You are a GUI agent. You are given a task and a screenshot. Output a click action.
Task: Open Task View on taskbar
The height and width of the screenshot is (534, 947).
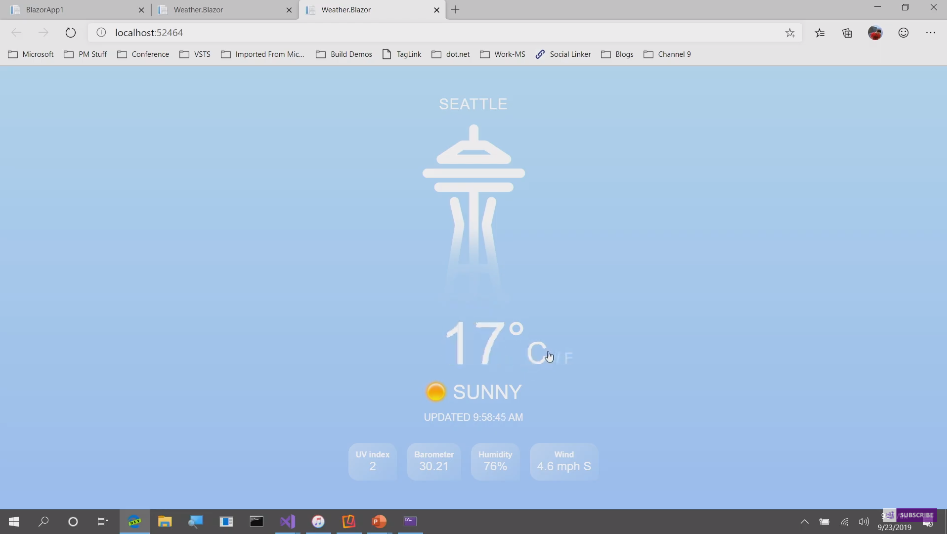click(103, 521)
